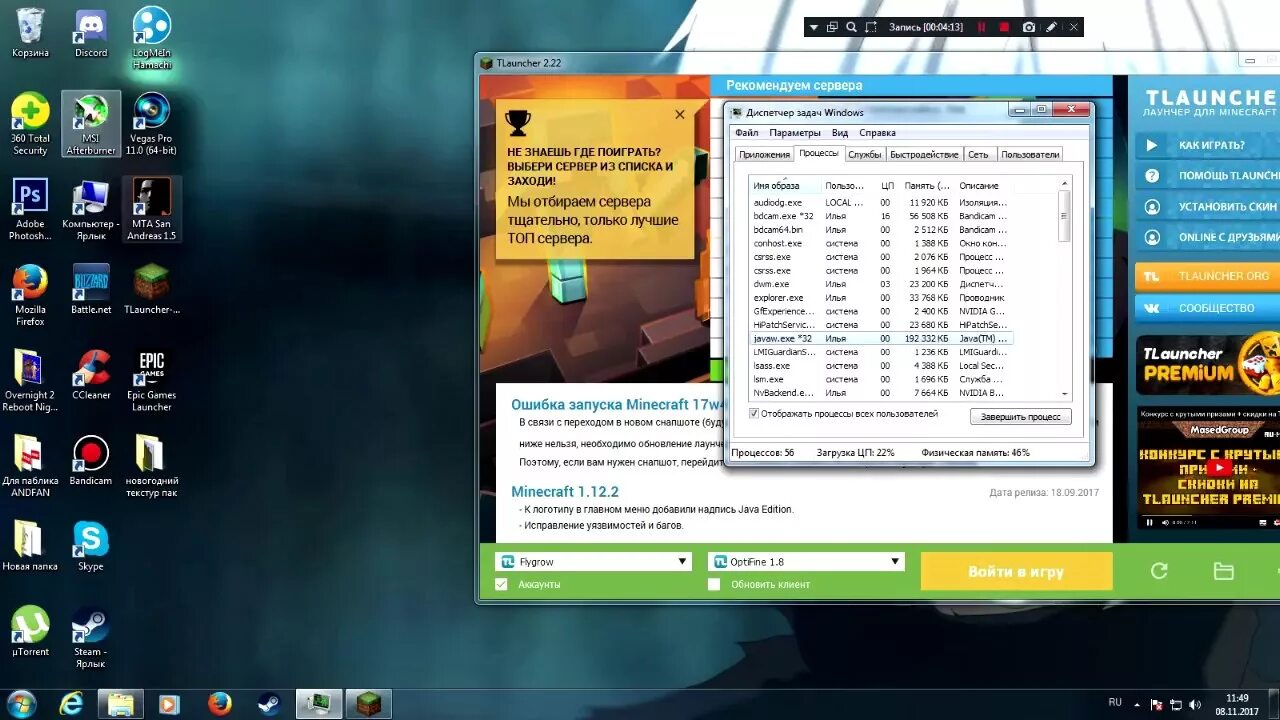Viewport: 1280px width, 720px height.
Task: Select the Battle.net desktop icon
Action: [91, 290]
